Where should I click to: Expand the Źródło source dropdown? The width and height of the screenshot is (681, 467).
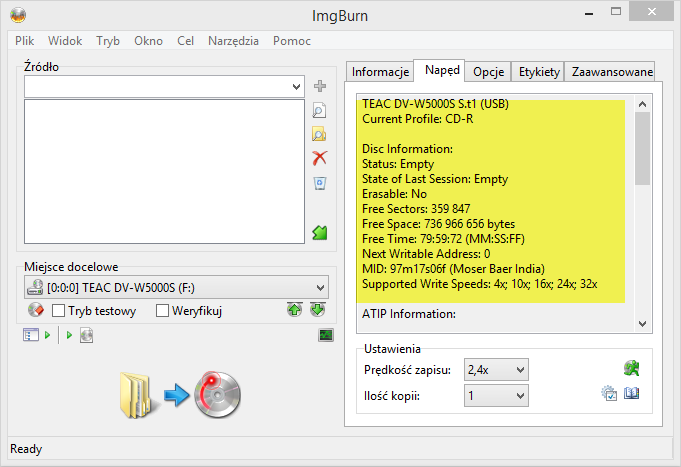(297, 86)
